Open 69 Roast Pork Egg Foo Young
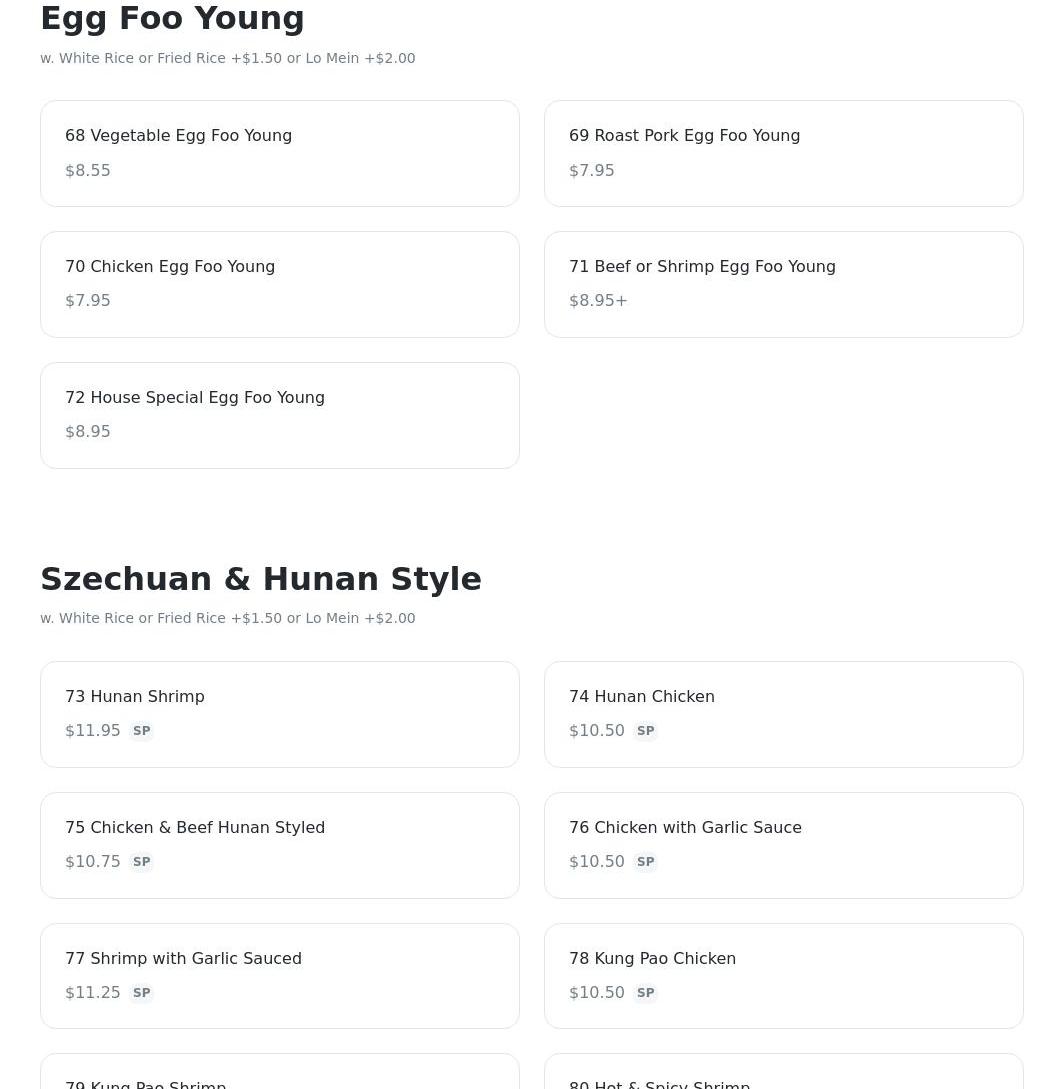This screenshot has height=1089, width=1044. point(783,153)
